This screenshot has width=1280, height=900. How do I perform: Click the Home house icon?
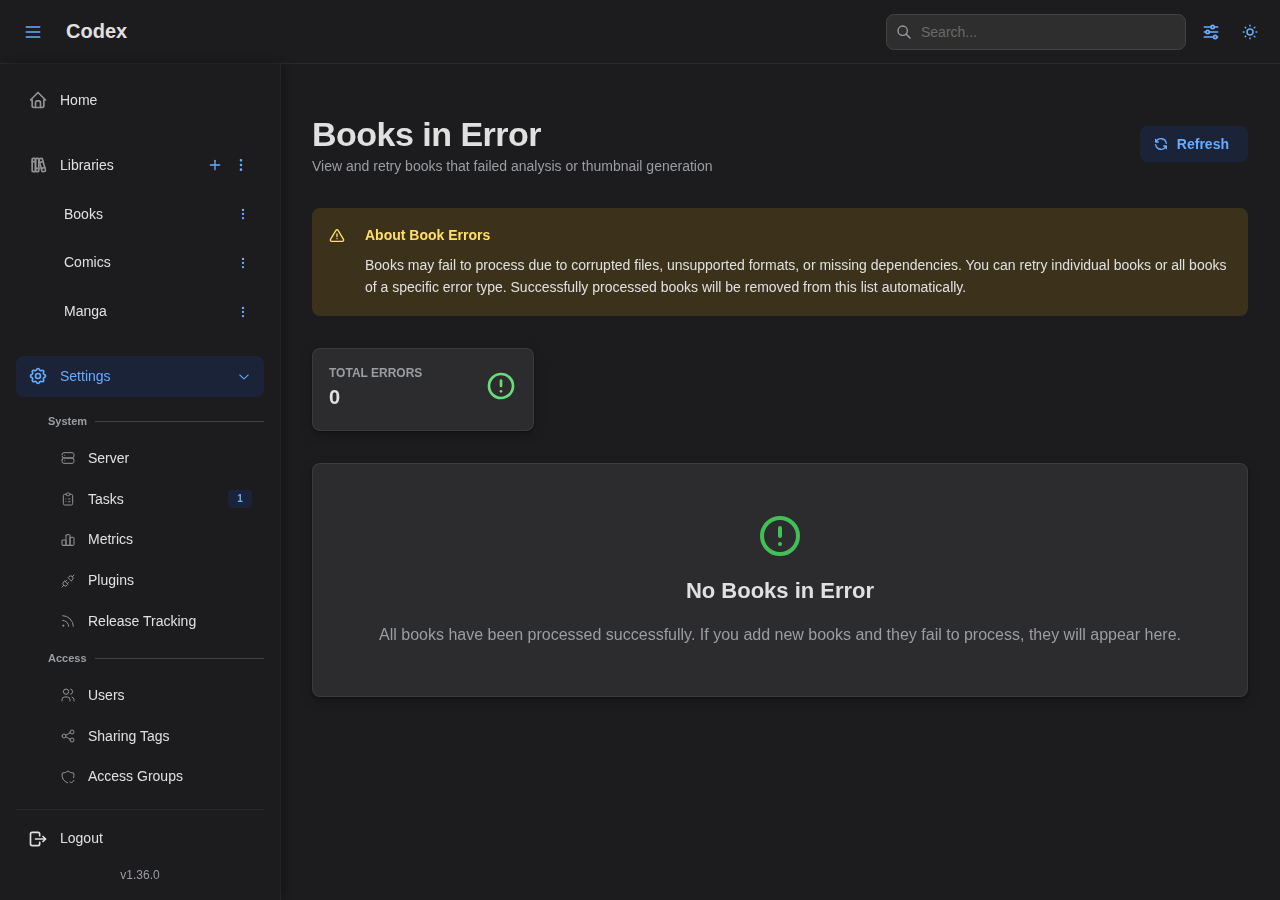(38, 100)
